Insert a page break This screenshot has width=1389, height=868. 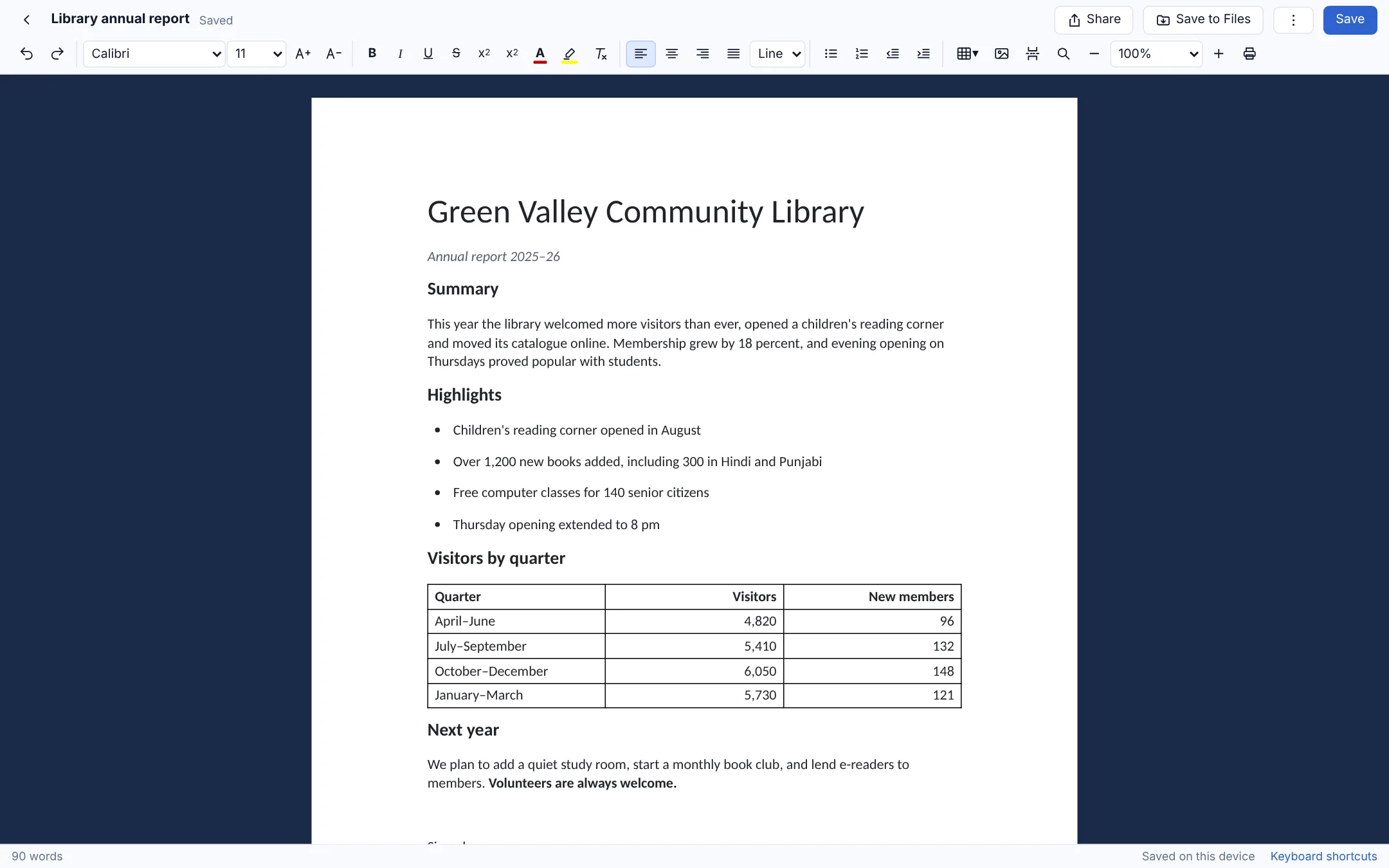tap(1033, 54)
